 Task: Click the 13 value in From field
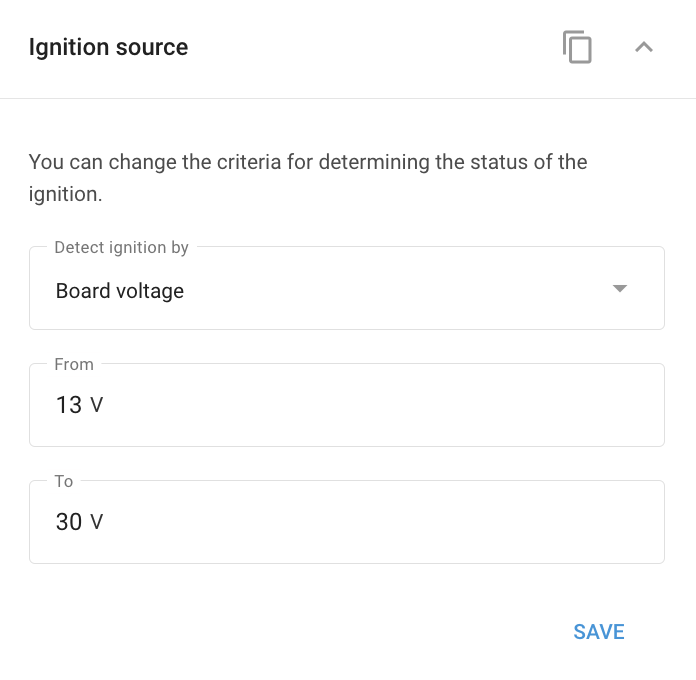69,405
